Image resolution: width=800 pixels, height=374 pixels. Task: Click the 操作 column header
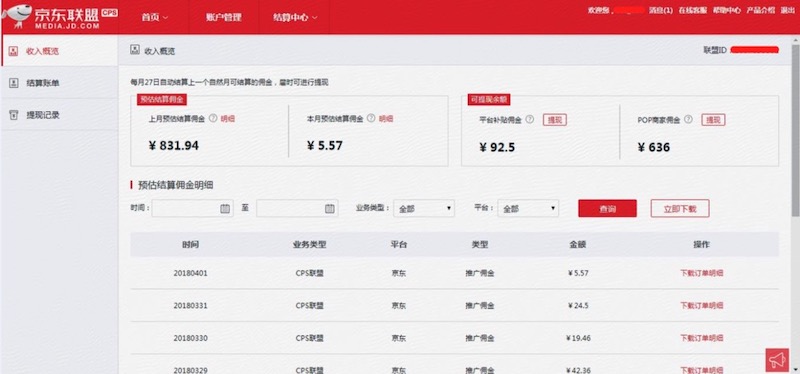click(702, 244)
